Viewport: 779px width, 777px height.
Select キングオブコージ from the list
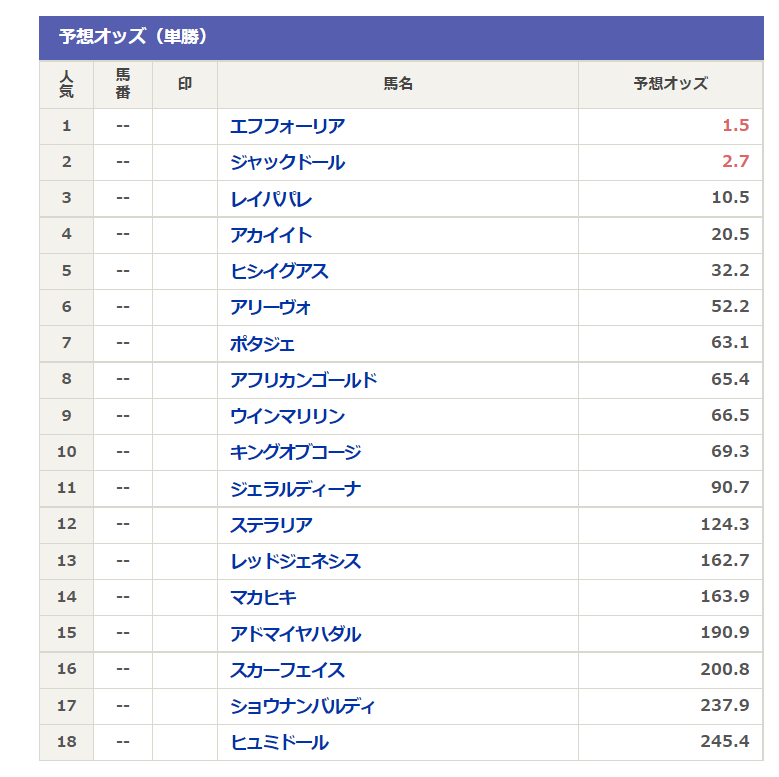295,452
